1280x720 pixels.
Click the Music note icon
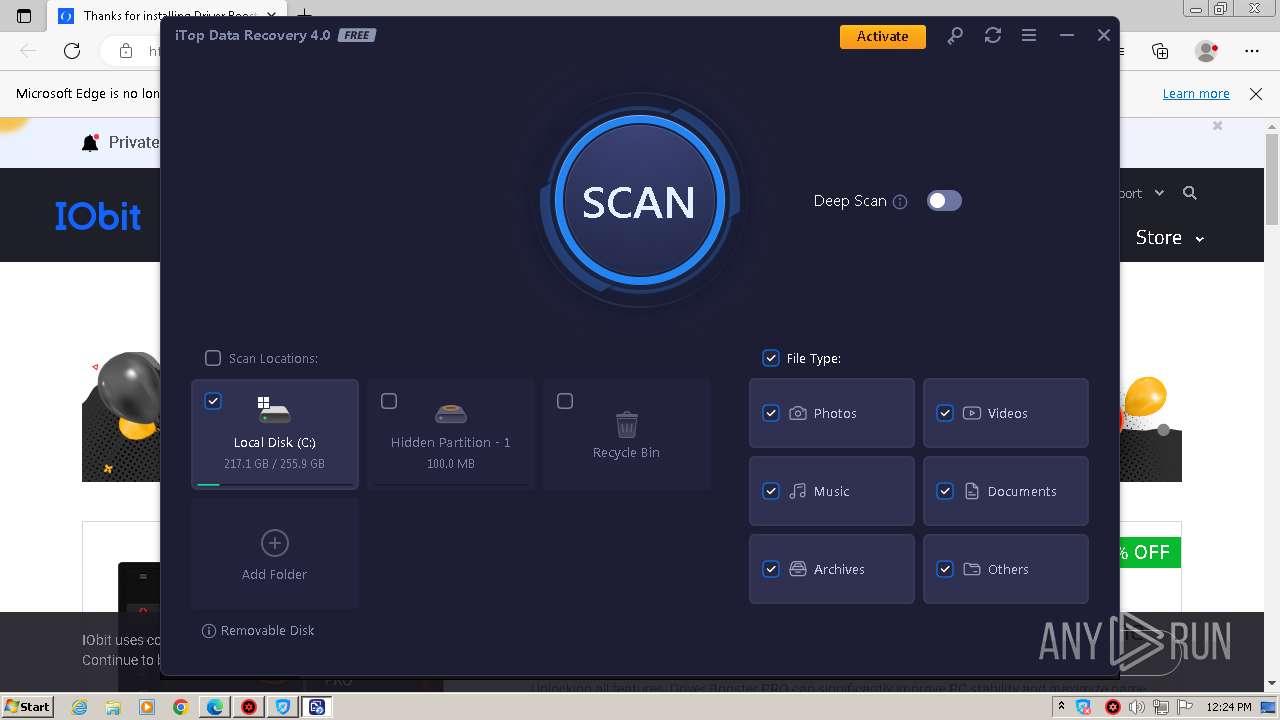tap(798, 491)
